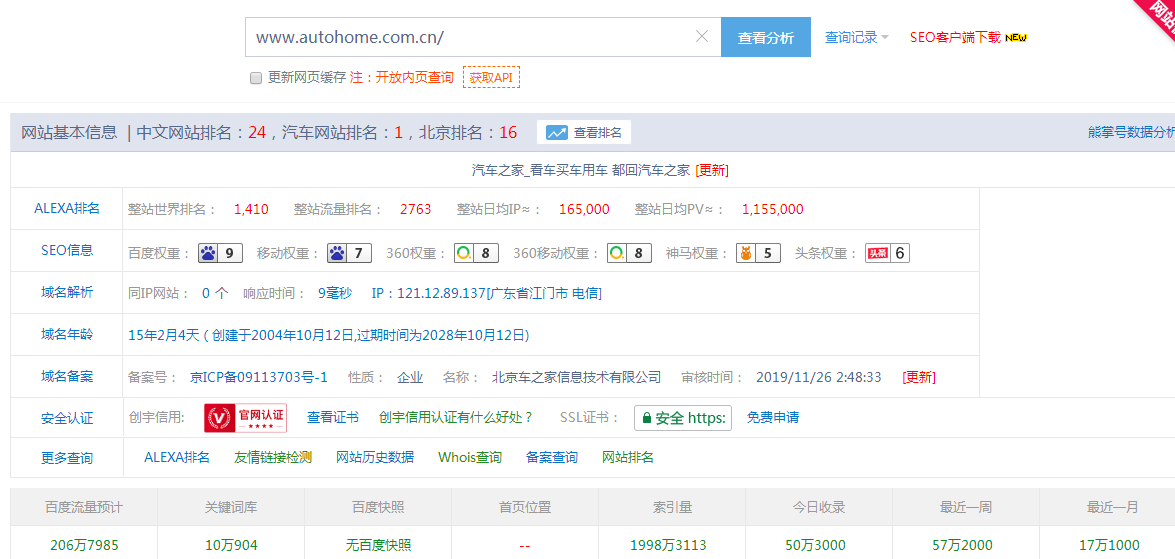
Task: Click world rank value 1,410
Action: [x=251, y=210]
